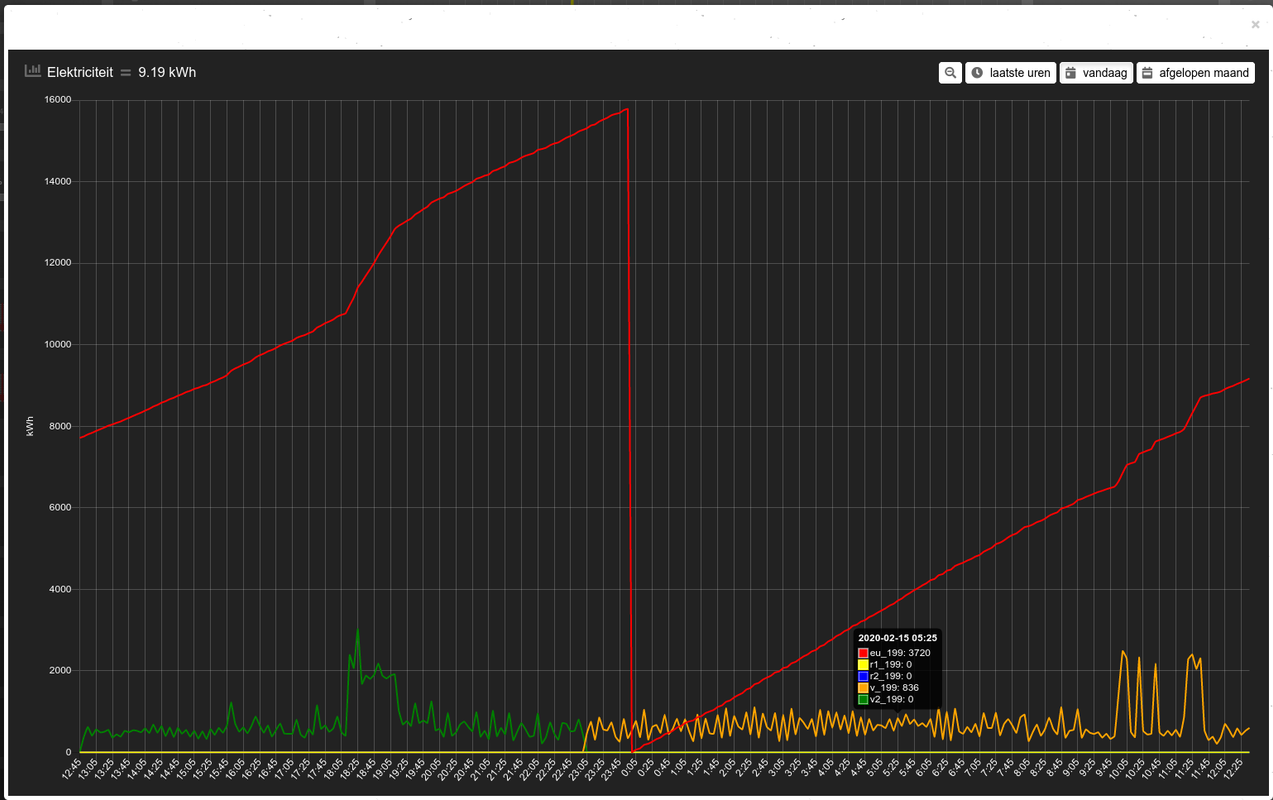Click the '12:45' first x-axis label
The width and height of the screenshot is (1273, 800).
pos(72,769)
